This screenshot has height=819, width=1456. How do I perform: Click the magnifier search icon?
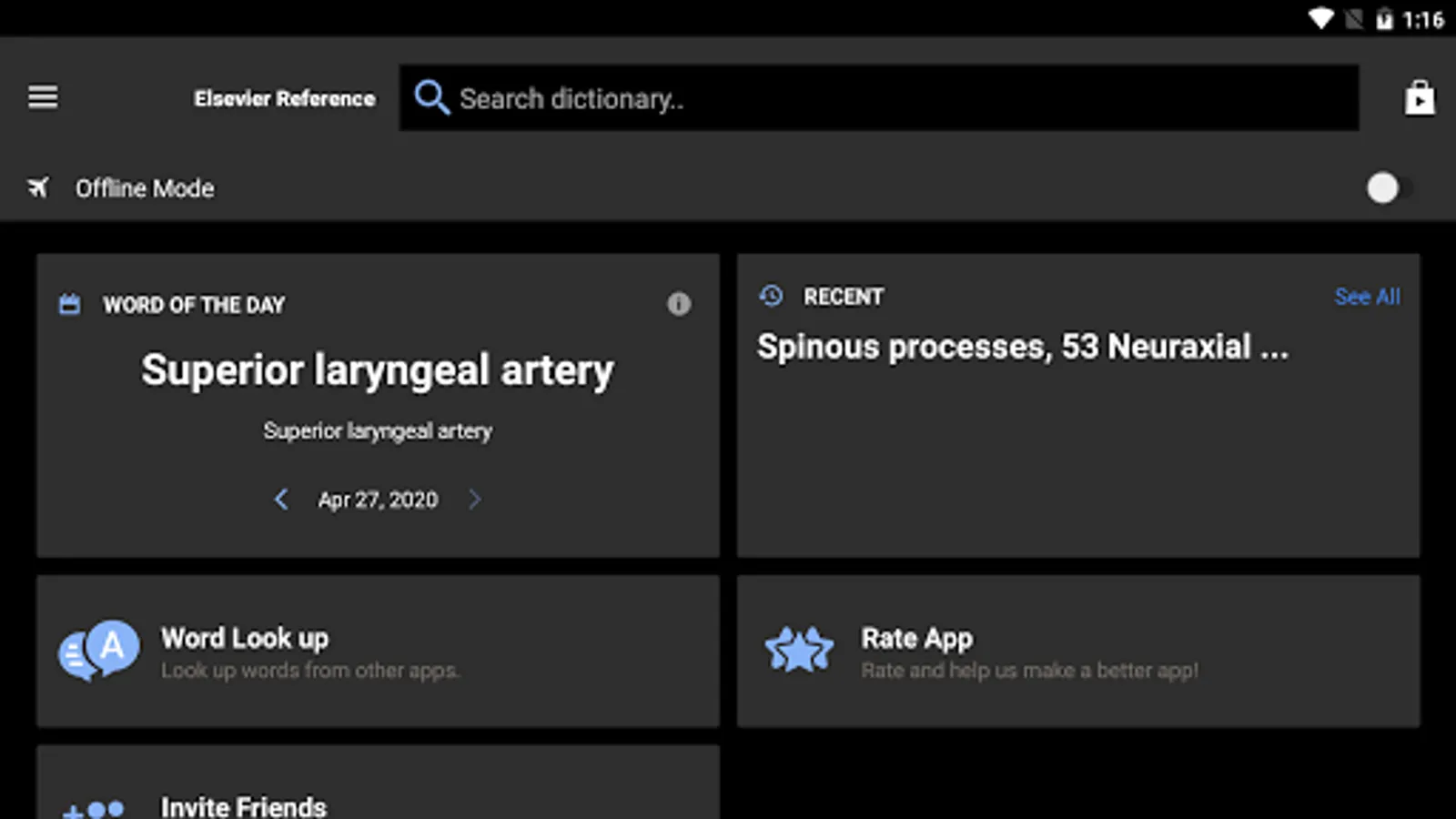(x=431, y=97)
